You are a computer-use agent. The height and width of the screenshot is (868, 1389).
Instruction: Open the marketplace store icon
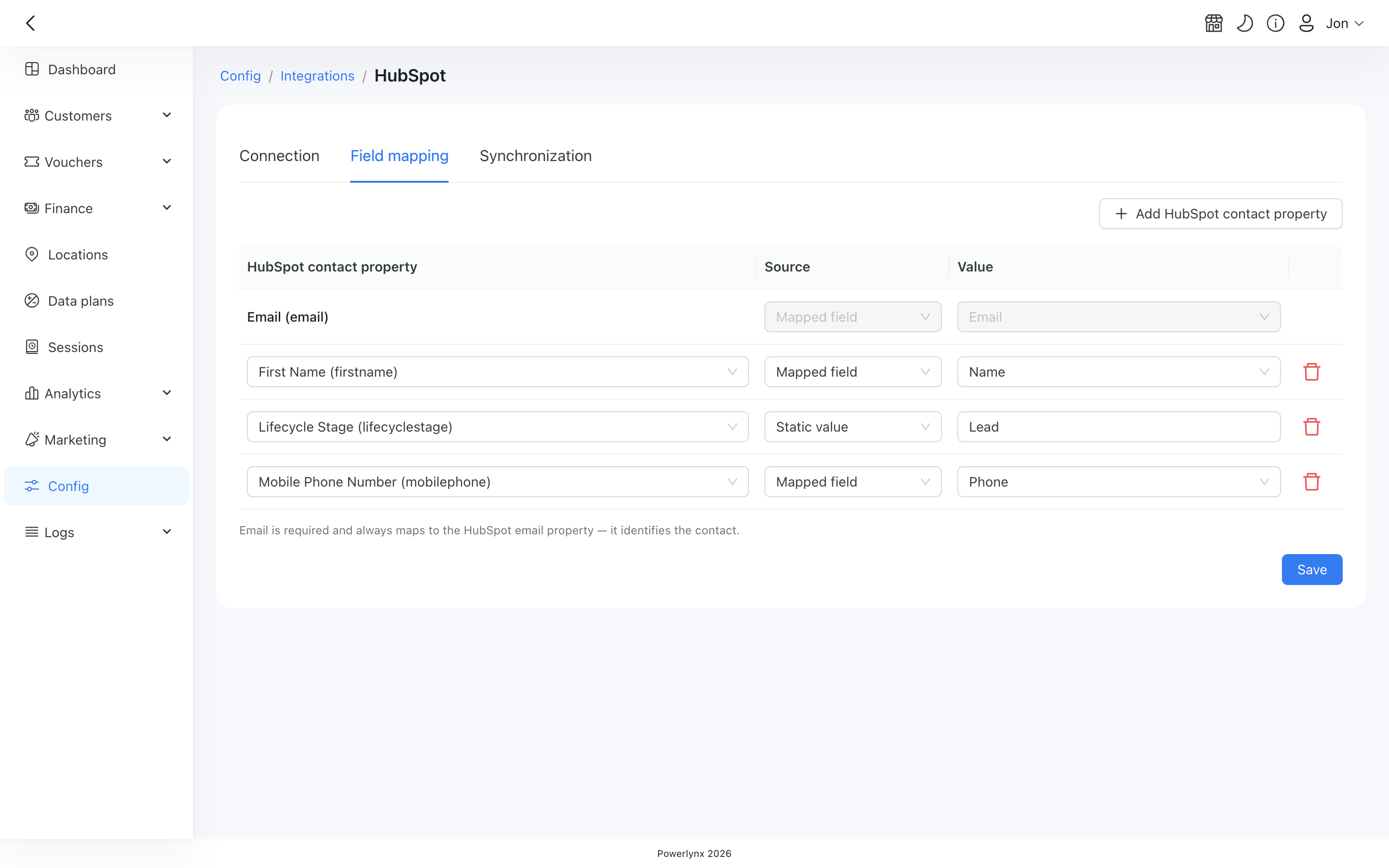(1213, 23)
